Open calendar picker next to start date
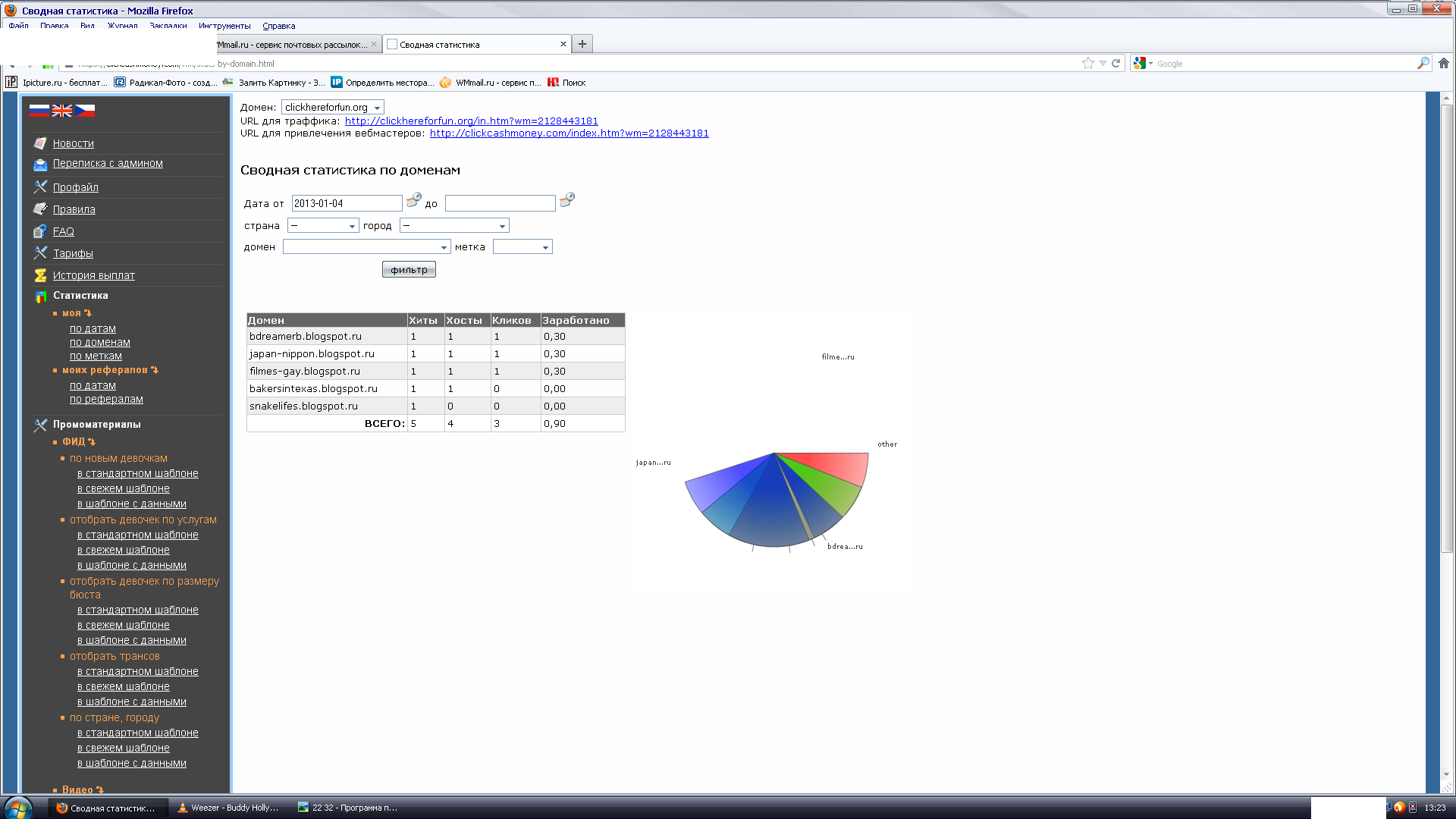Viewport: 1456px width, 819px height. (x=413, y=200)
